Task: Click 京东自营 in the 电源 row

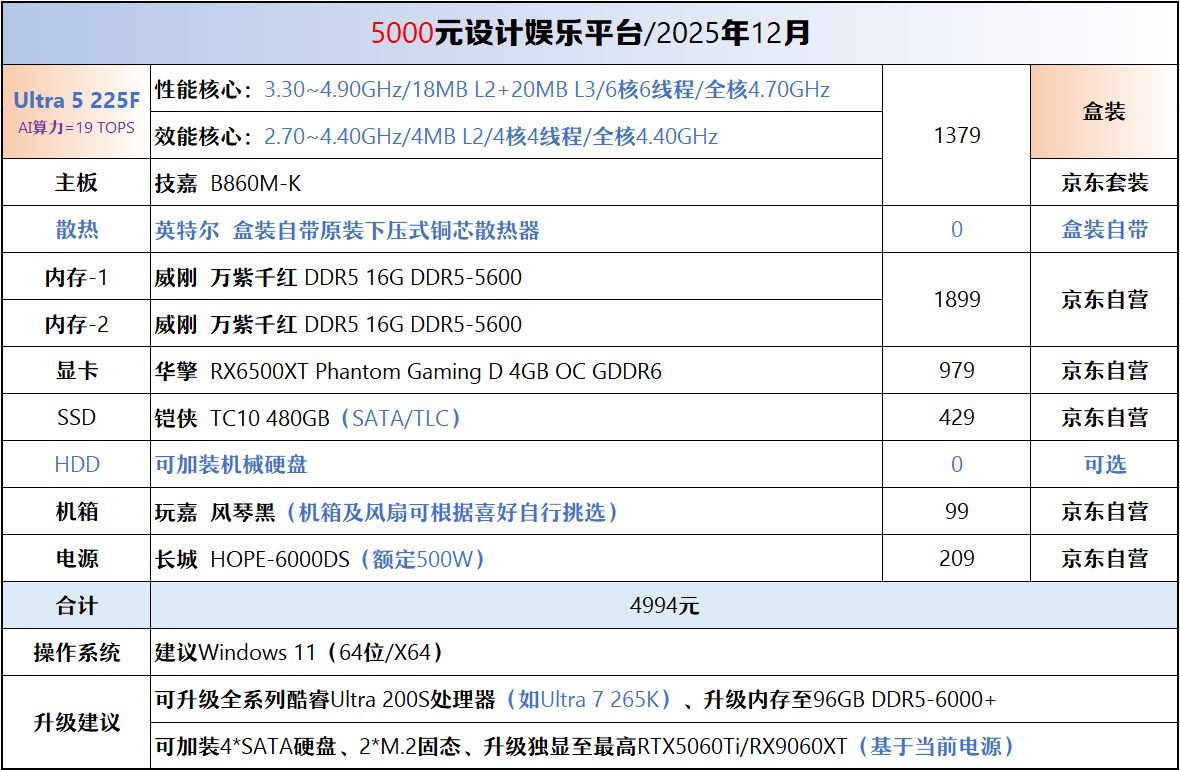Action: pos(1104,558)
